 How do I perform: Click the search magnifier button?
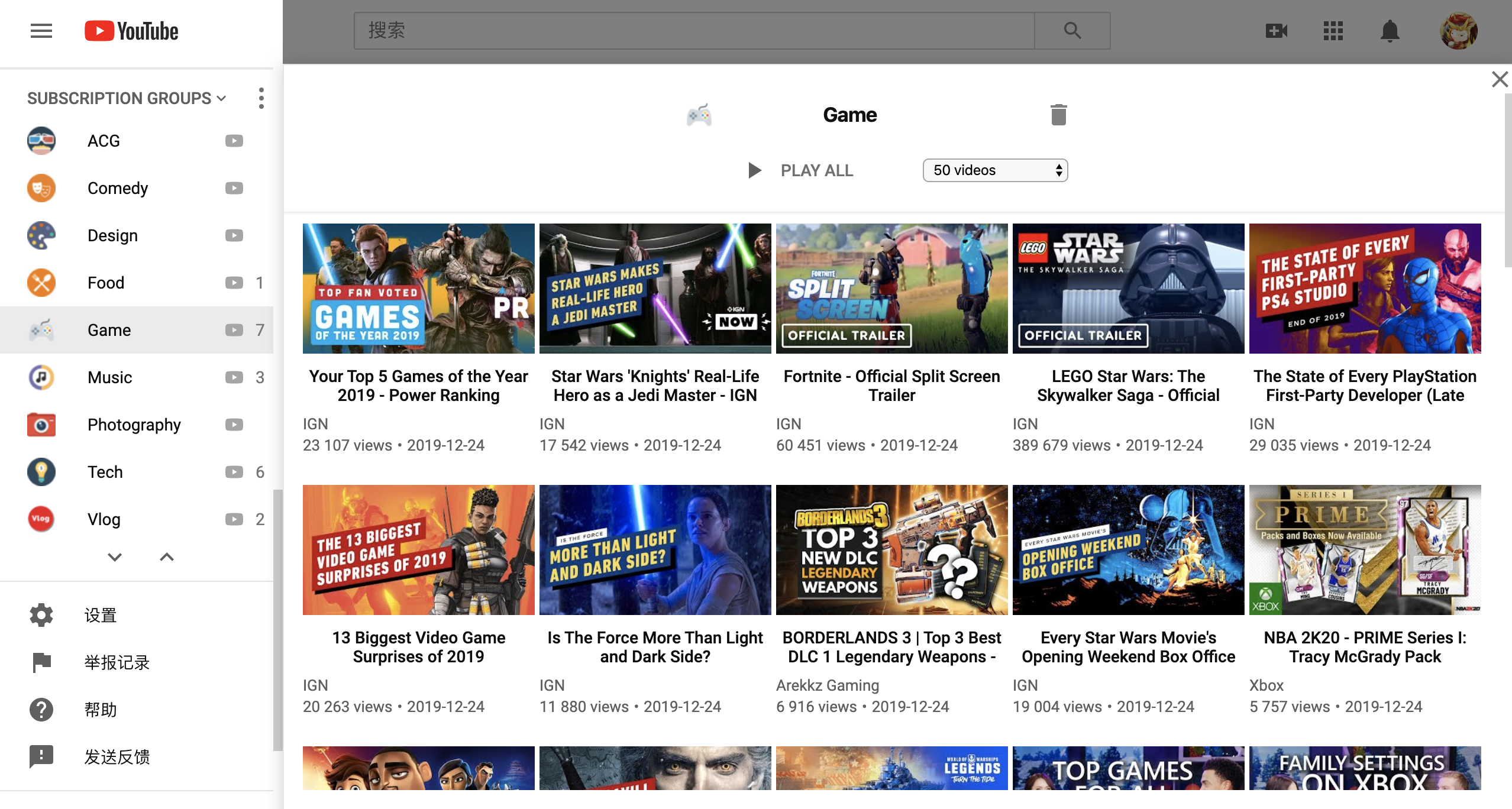[1072, 31]
